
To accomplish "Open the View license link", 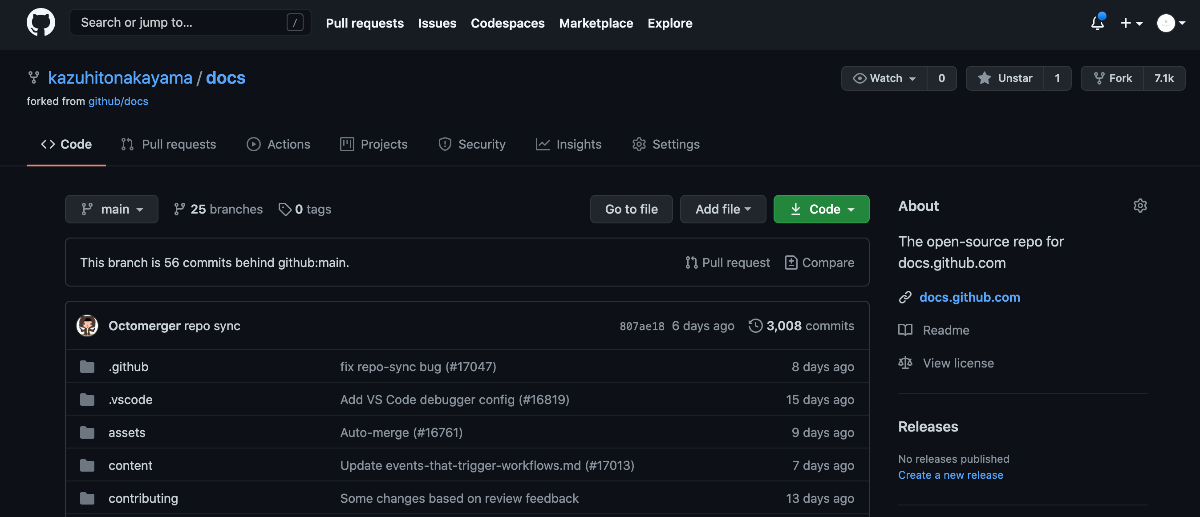I will (x=958, y=363).
